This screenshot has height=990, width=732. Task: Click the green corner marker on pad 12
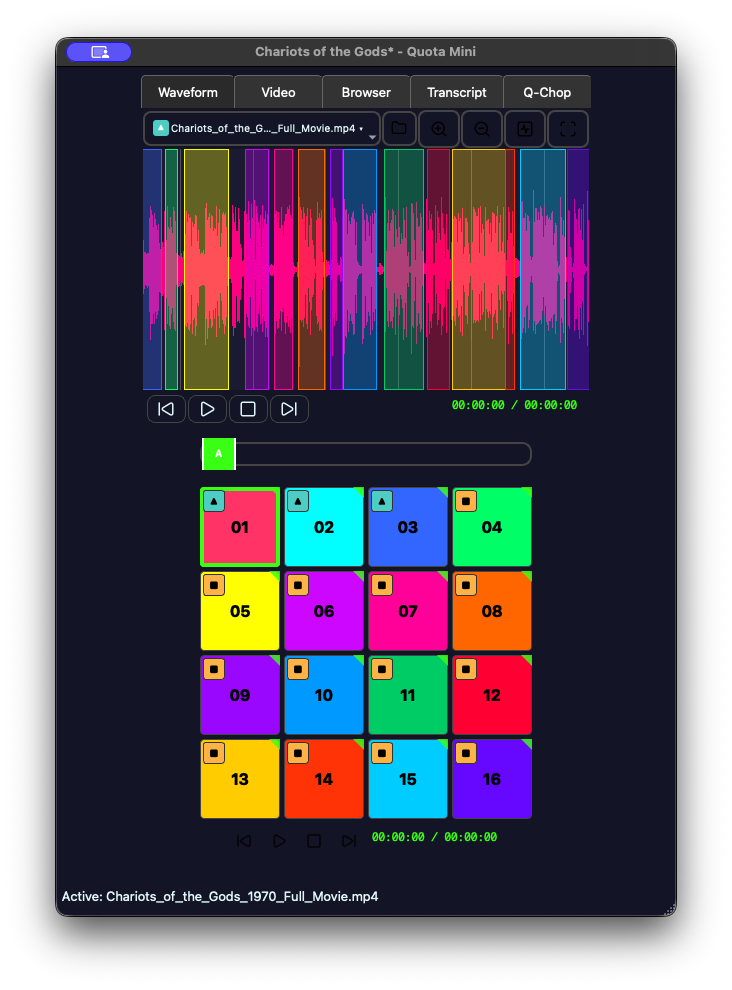(527, 660)
